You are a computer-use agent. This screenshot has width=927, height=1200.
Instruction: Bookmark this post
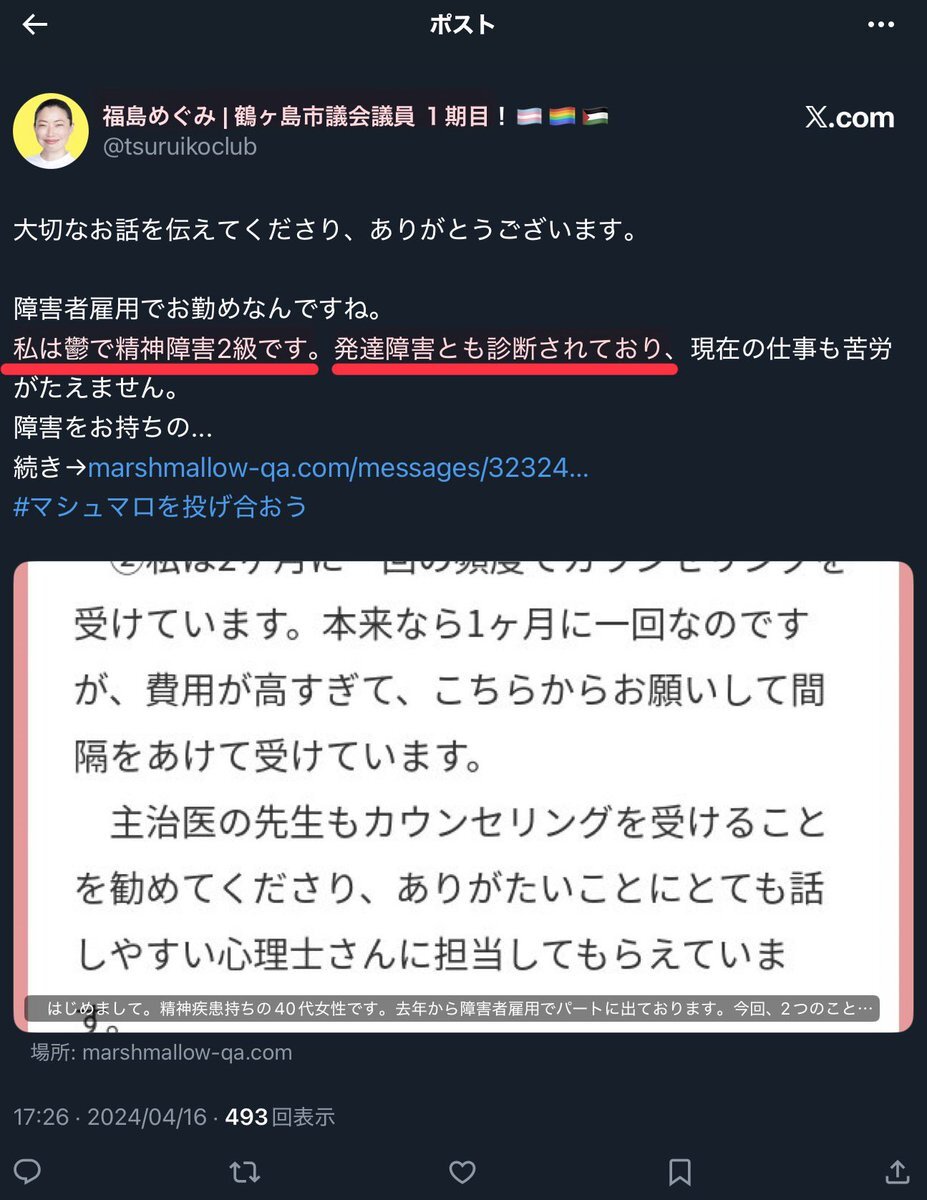click(x=680, y=1171)
